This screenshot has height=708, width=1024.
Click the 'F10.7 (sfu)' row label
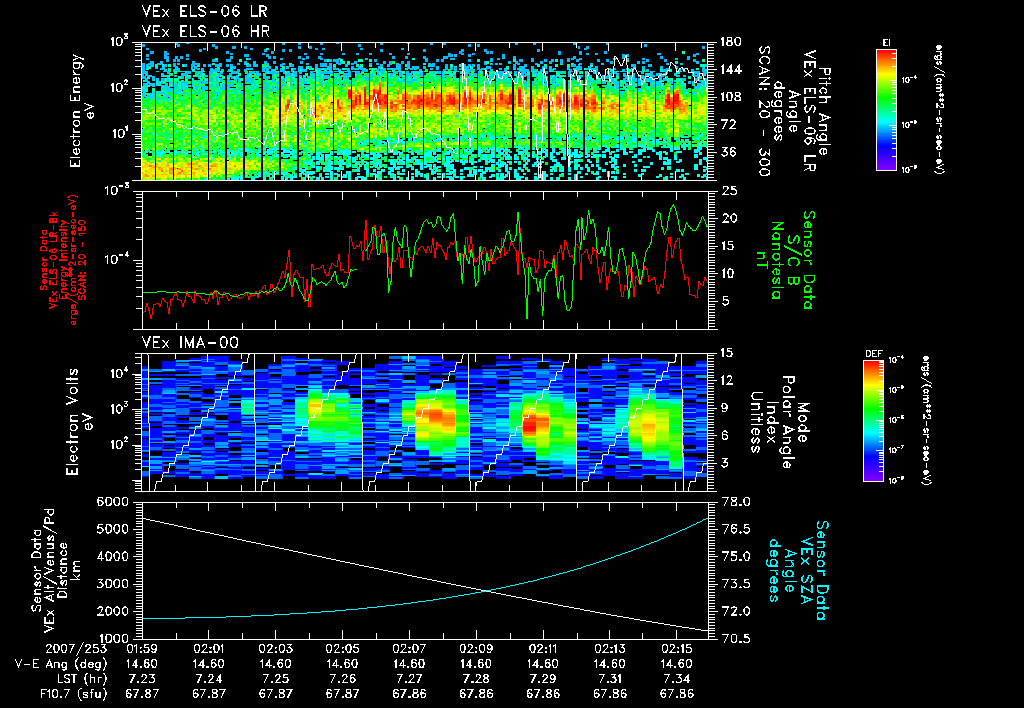click(73, 694)
